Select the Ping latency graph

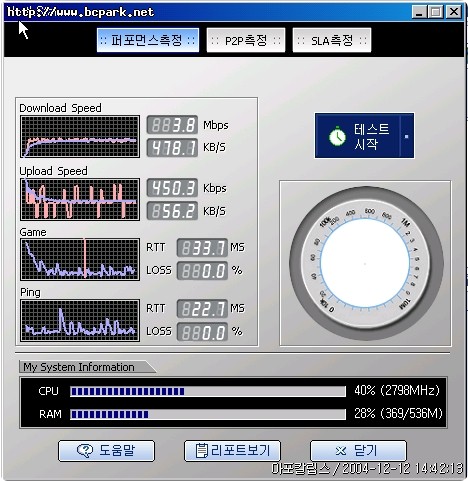pyautogui.click(x=80, y=320)
